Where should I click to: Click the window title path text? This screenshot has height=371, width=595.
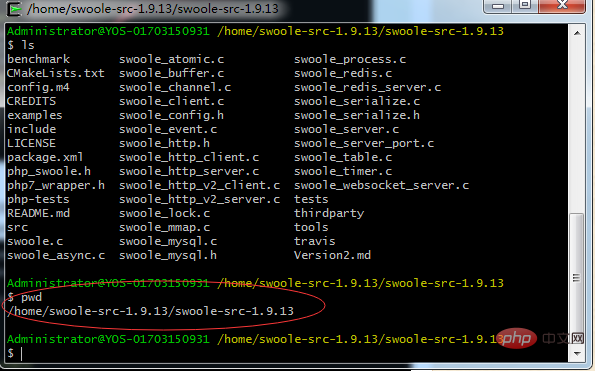pos(153,8)
